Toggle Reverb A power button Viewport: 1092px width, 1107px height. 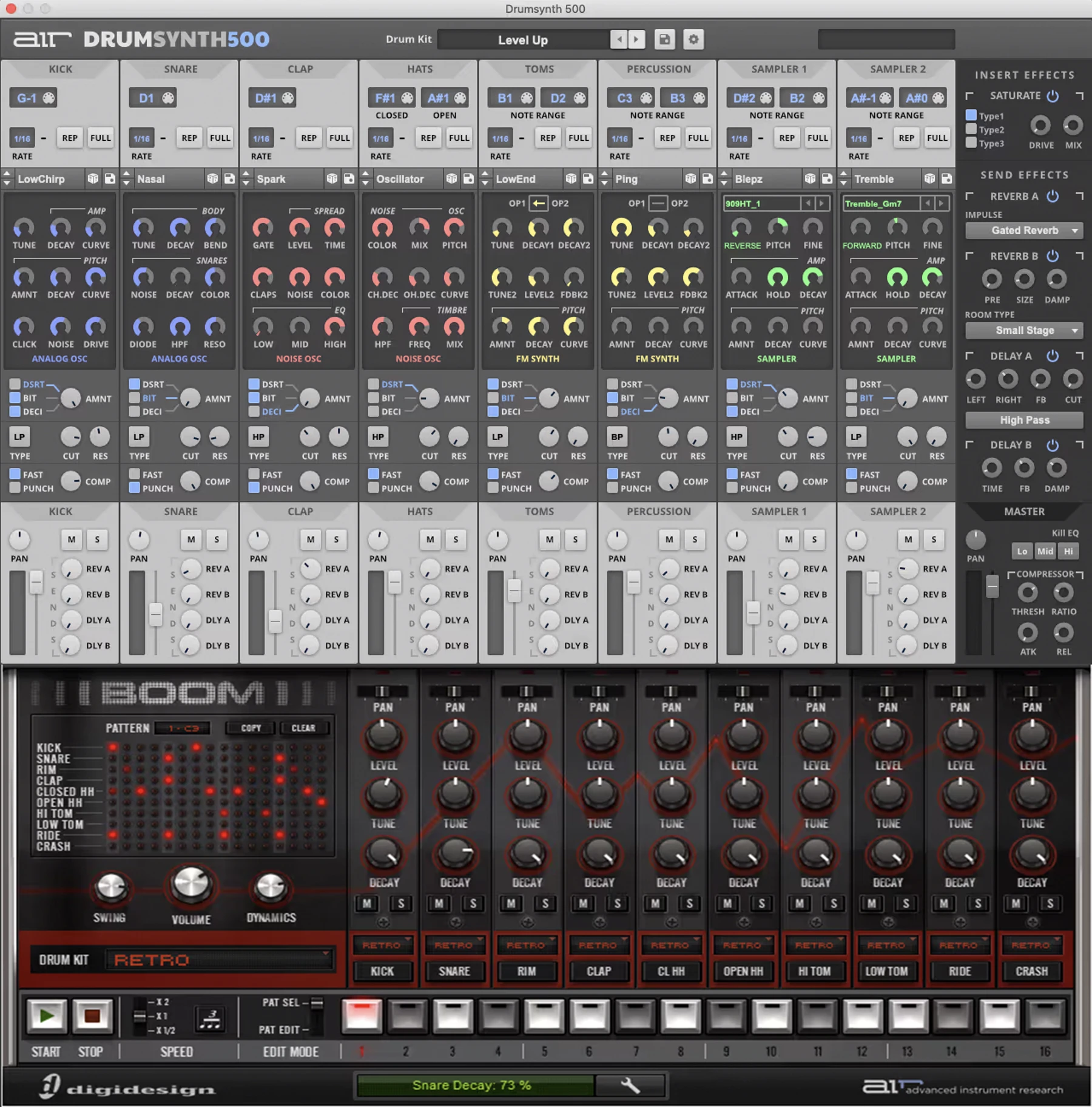coord(1053,196)
